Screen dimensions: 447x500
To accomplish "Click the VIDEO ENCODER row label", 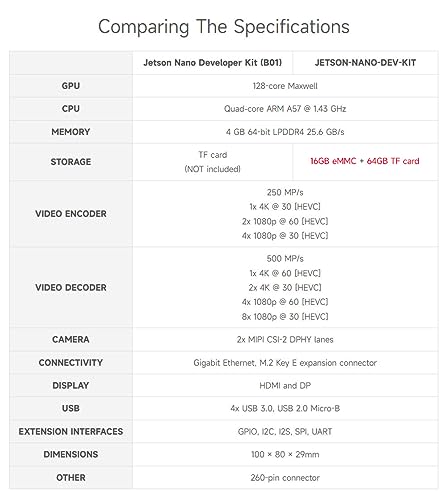I will (71, 214).
